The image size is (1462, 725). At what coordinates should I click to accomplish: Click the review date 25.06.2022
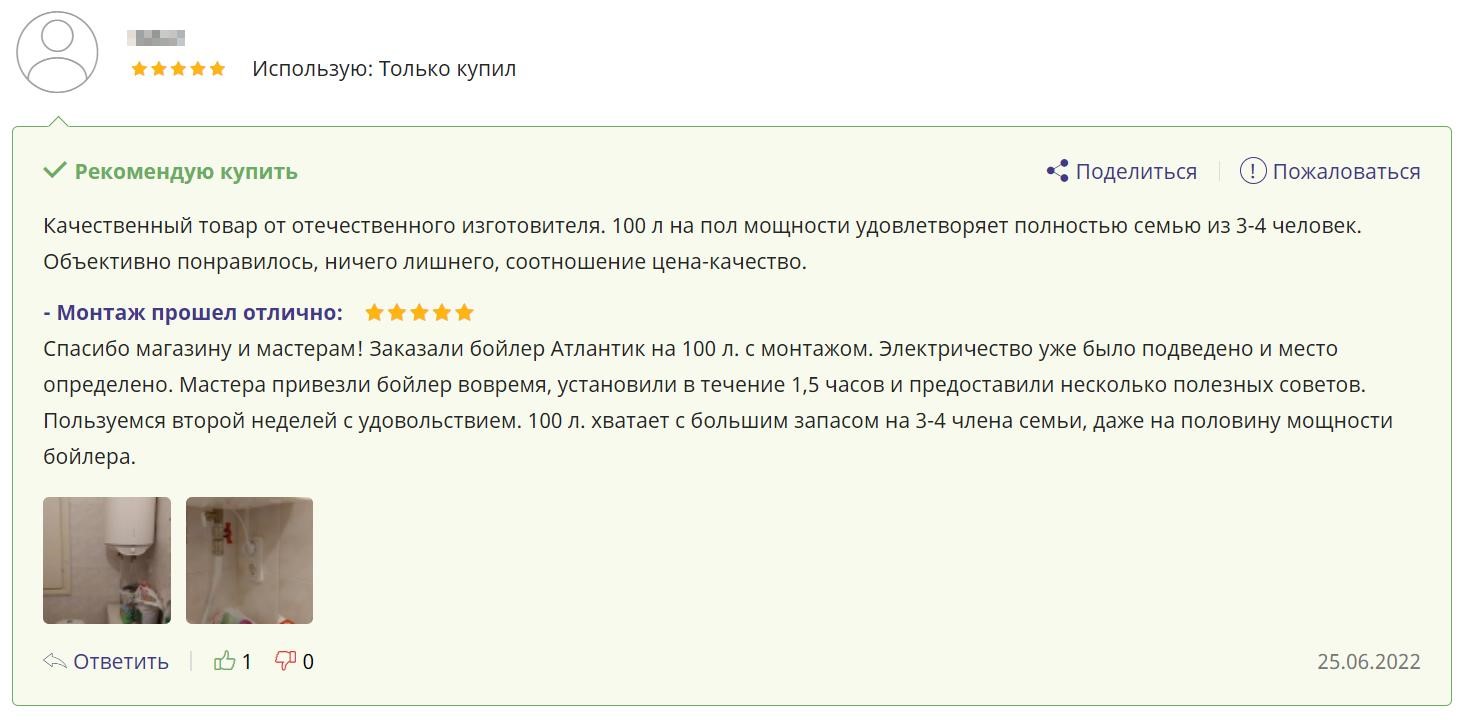(1368, 661)
